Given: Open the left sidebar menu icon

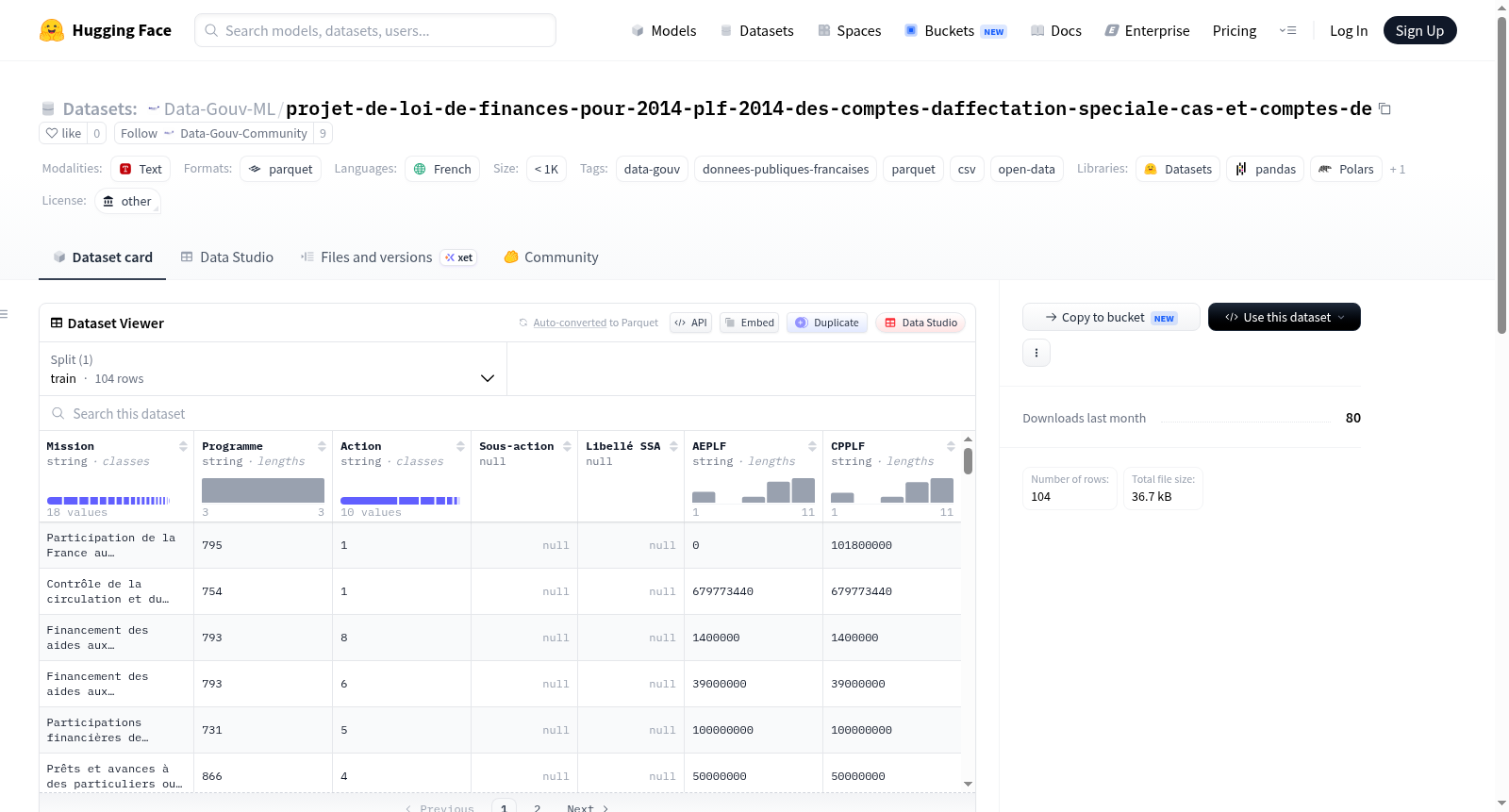Looking at the screenshot, I should point(5,314).
